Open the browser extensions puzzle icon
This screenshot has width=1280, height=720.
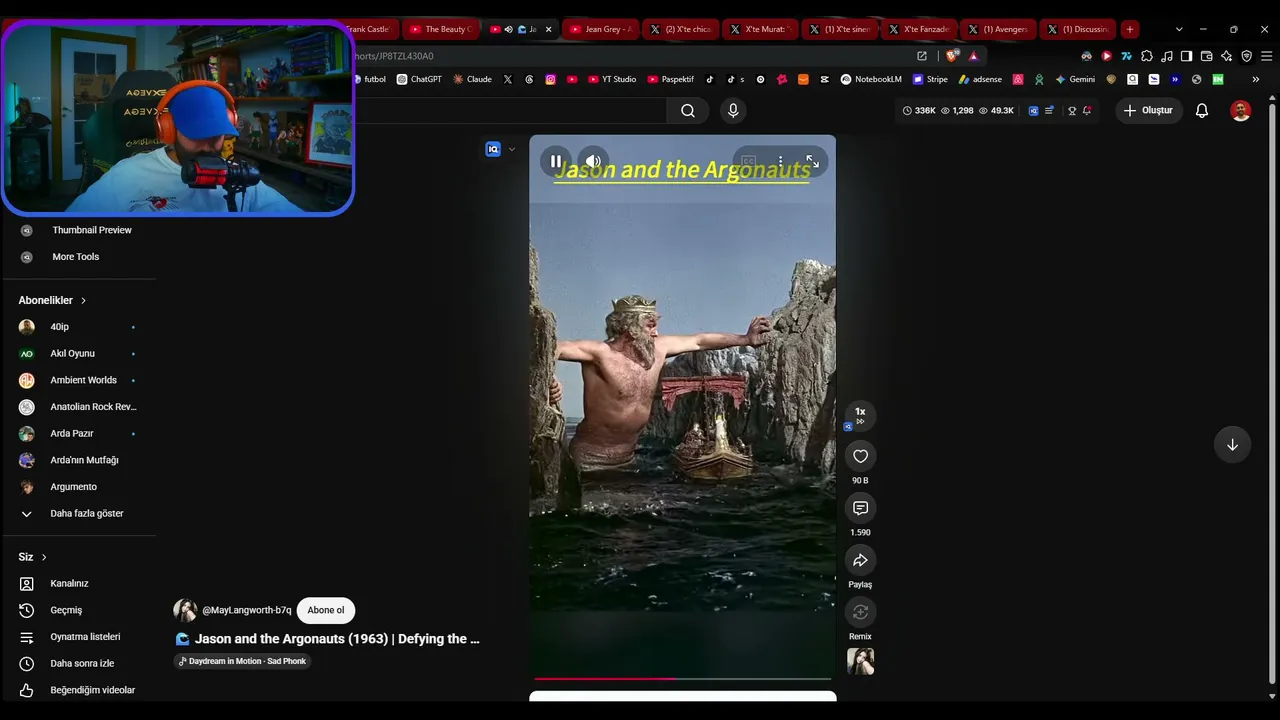1146,56
